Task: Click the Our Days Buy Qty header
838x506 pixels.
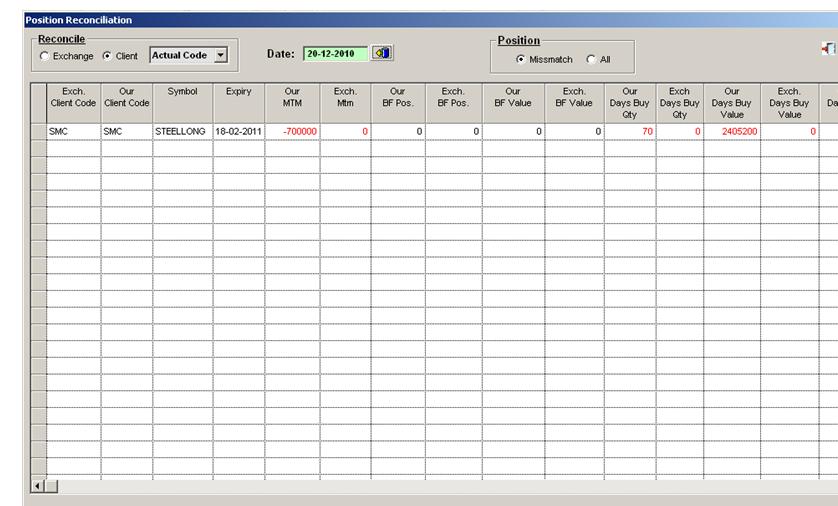Action: [x=629, y=102]
